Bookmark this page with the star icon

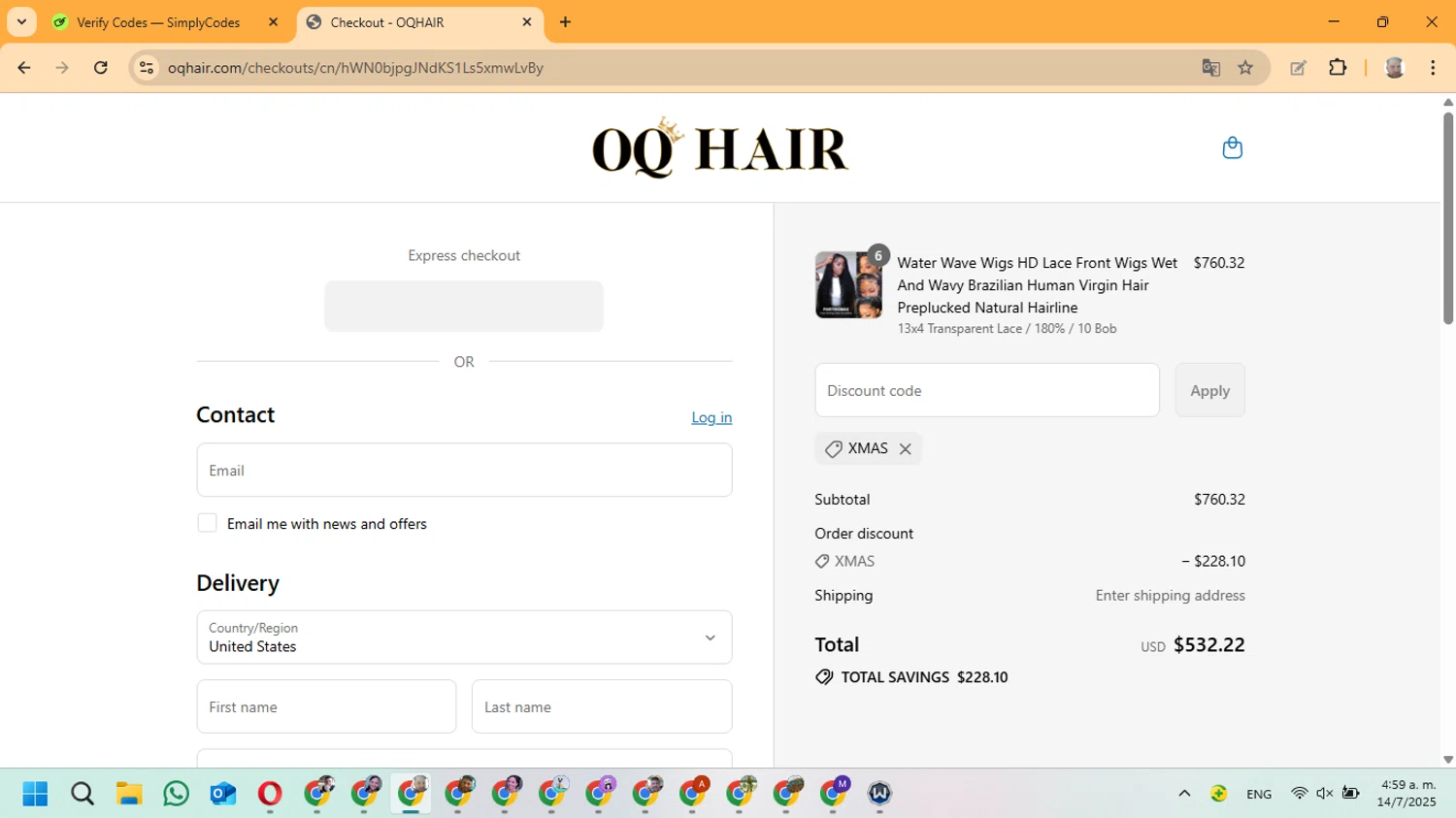pyautogui.click(x=1245, y=68)
